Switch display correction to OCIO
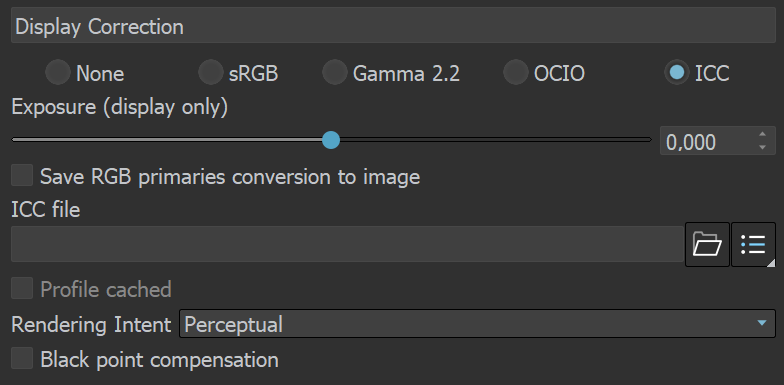The image size is (784, 385). (x=516, y=73)
